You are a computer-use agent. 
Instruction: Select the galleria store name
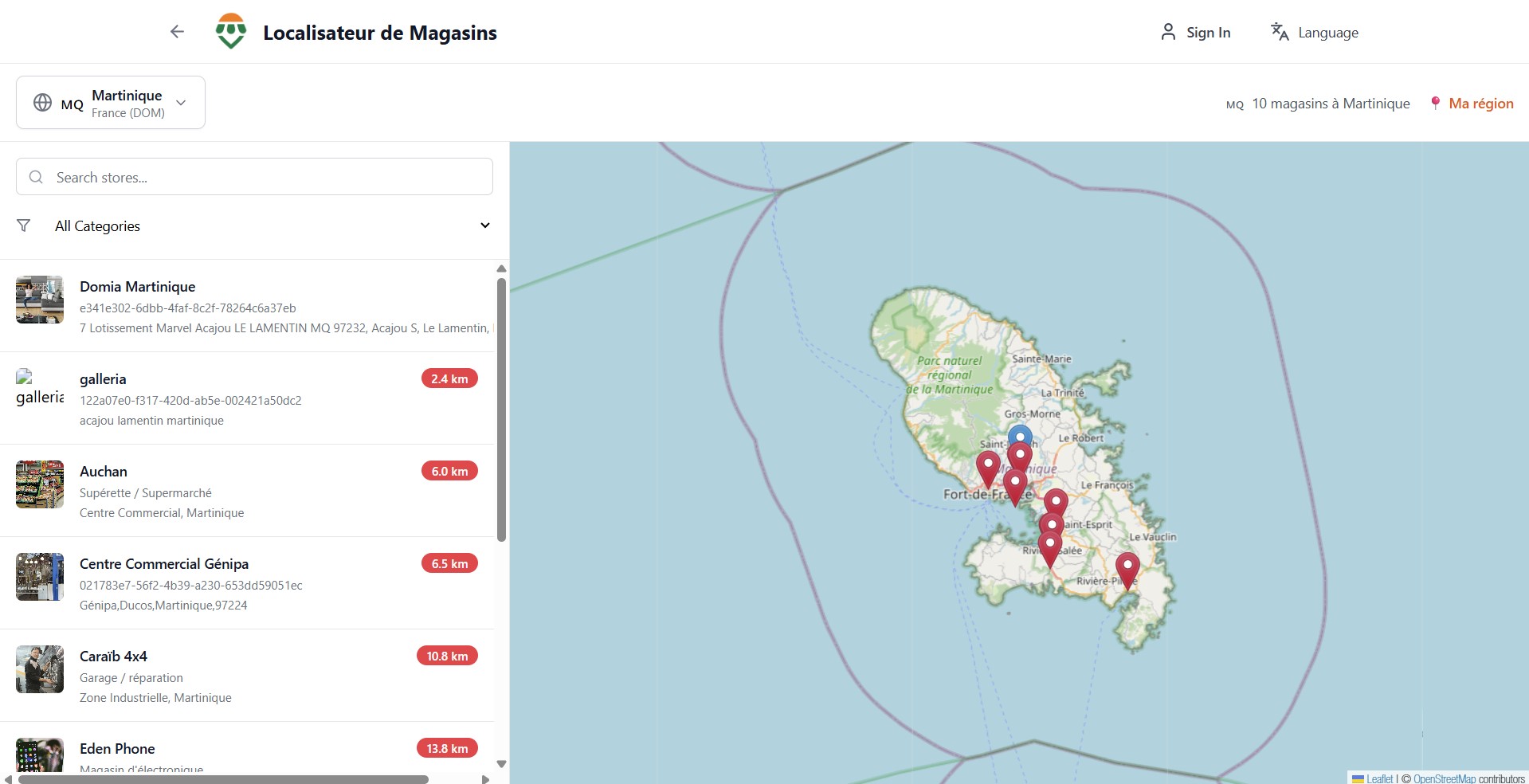pyautogui.click(x=103, y=379)
